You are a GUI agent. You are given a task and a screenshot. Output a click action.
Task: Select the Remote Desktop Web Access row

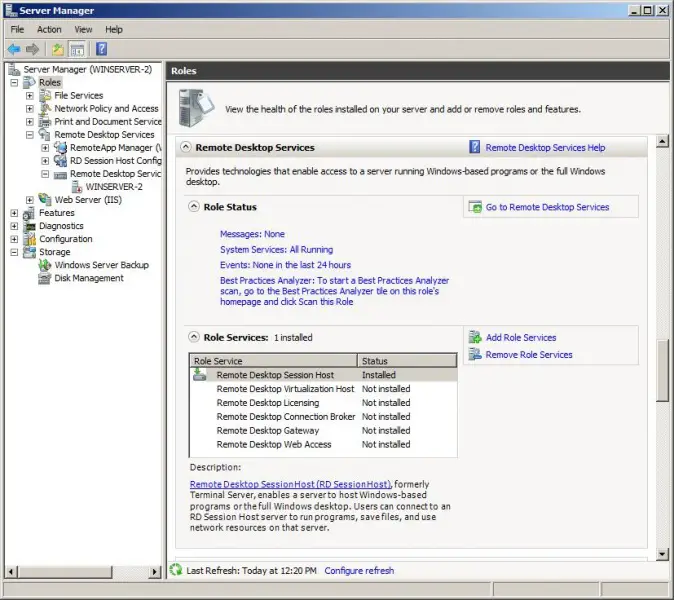(323, 444)
